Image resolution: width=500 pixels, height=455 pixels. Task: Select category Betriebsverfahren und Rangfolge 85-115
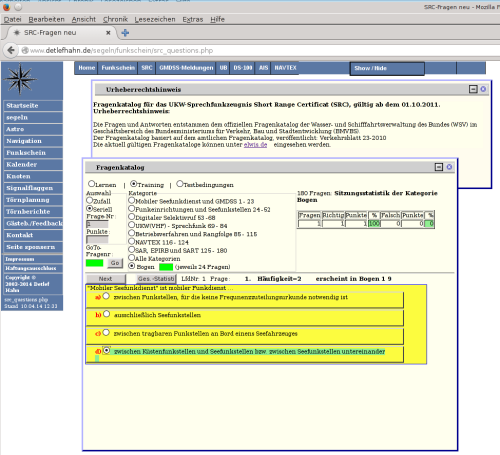[132, 233]
